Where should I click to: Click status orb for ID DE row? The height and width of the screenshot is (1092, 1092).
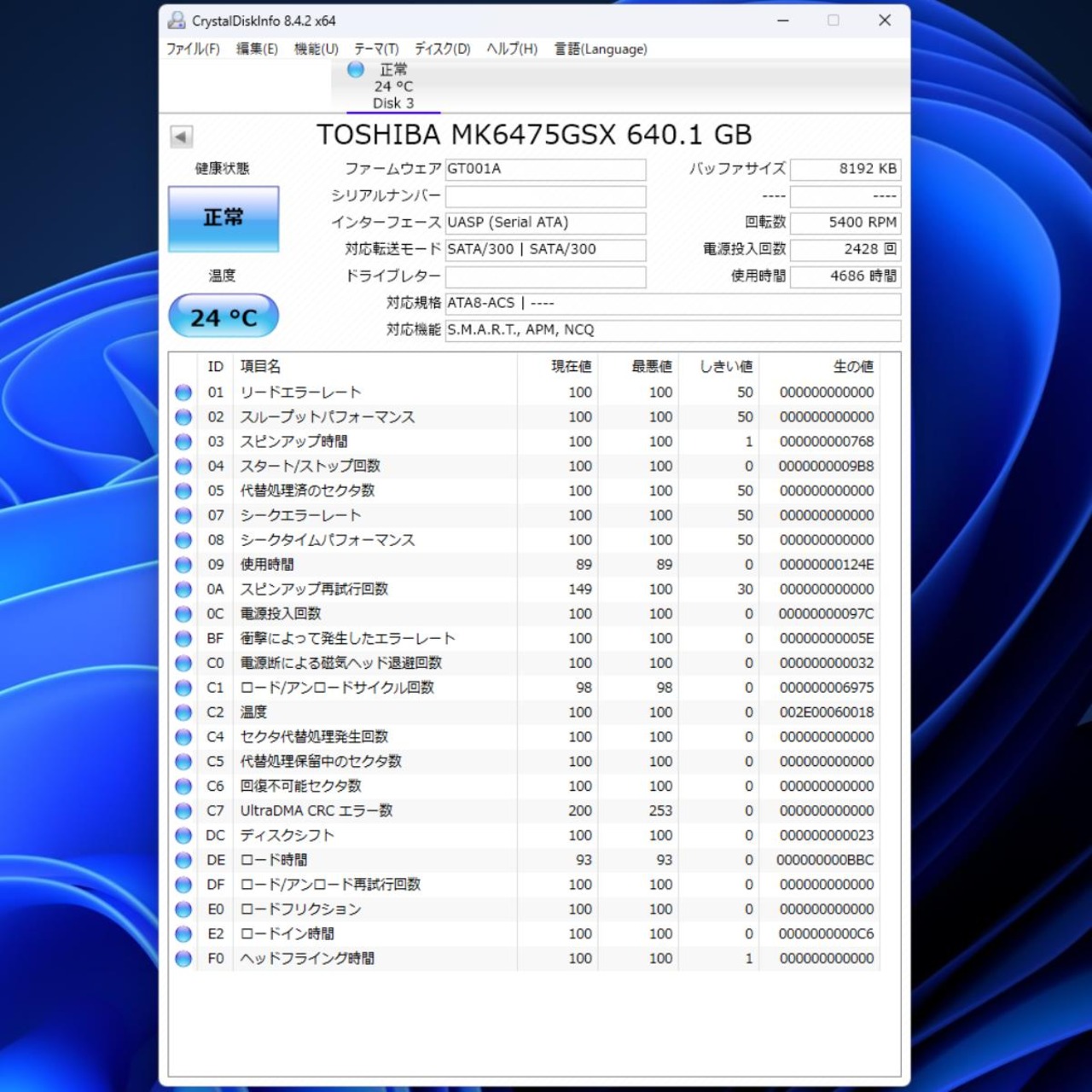point(183,860)
